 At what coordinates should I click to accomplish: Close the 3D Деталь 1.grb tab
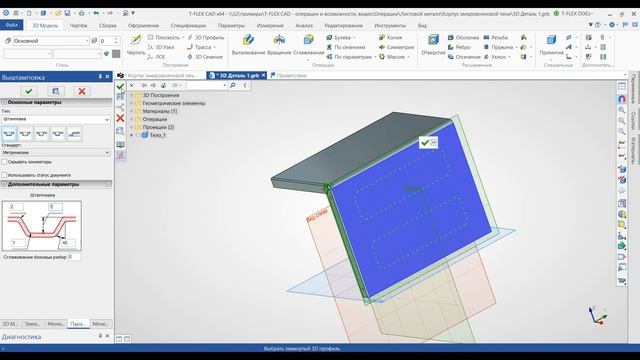coord(263,76)
